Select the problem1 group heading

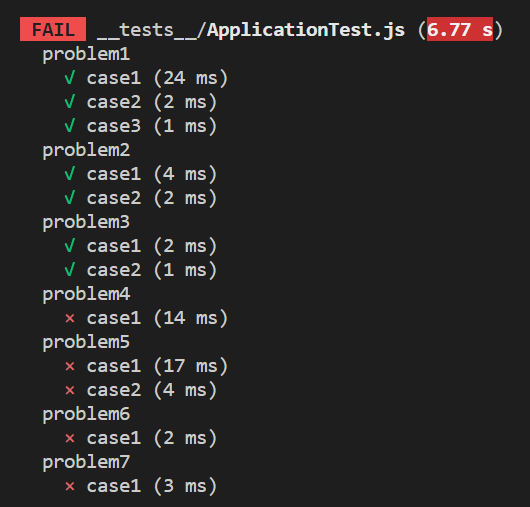click(86, 54)
